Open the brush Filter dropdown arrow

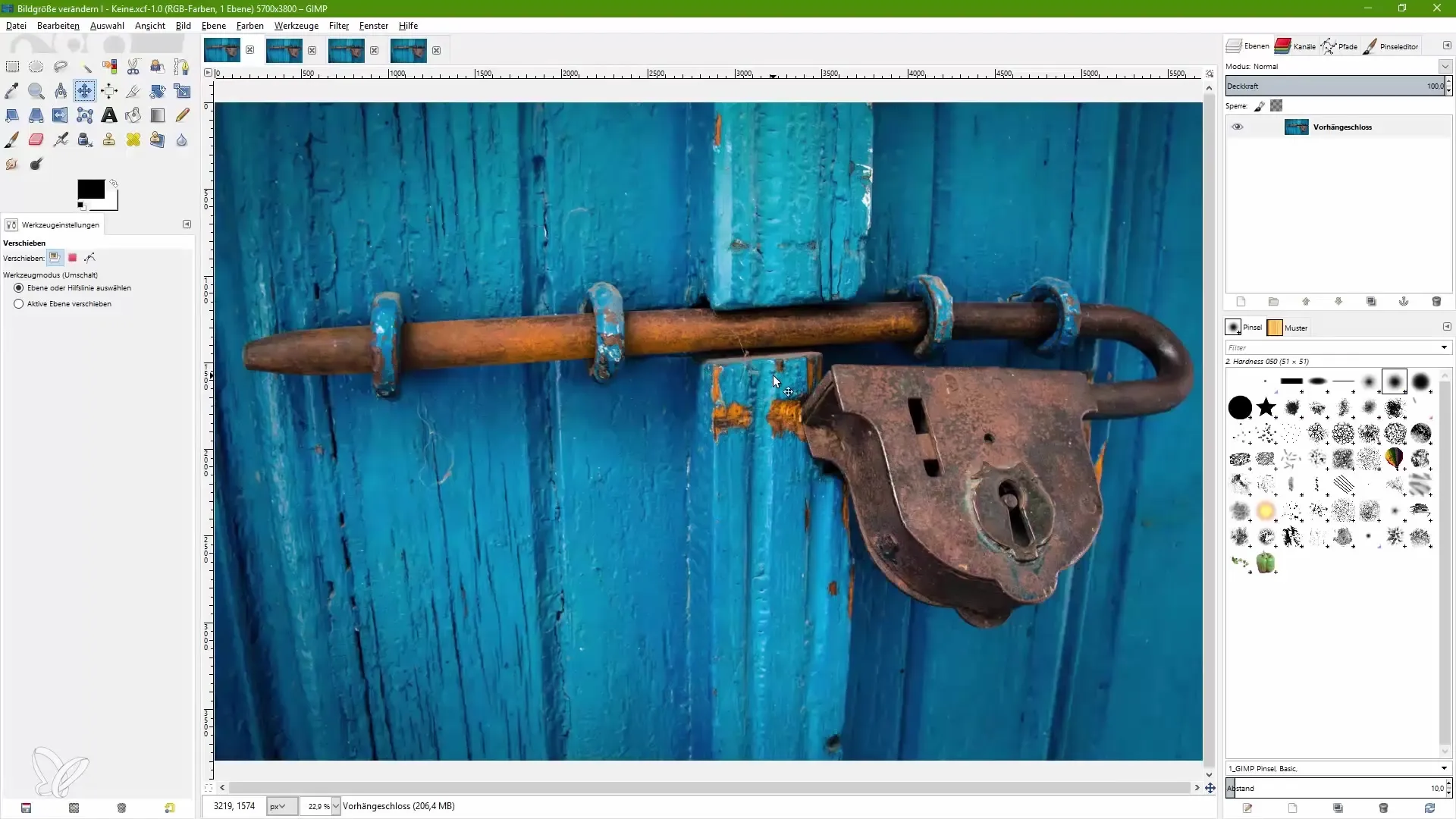click(x=1444, y=347)
